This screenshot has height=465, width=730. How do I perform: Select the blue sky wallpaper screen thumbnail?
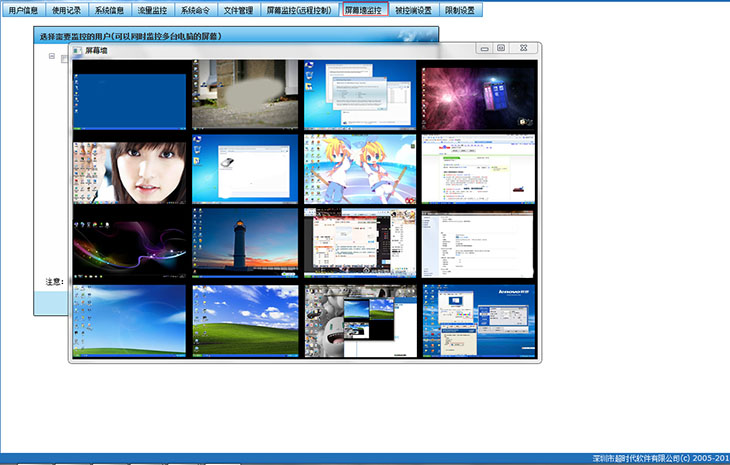(129, 321)
